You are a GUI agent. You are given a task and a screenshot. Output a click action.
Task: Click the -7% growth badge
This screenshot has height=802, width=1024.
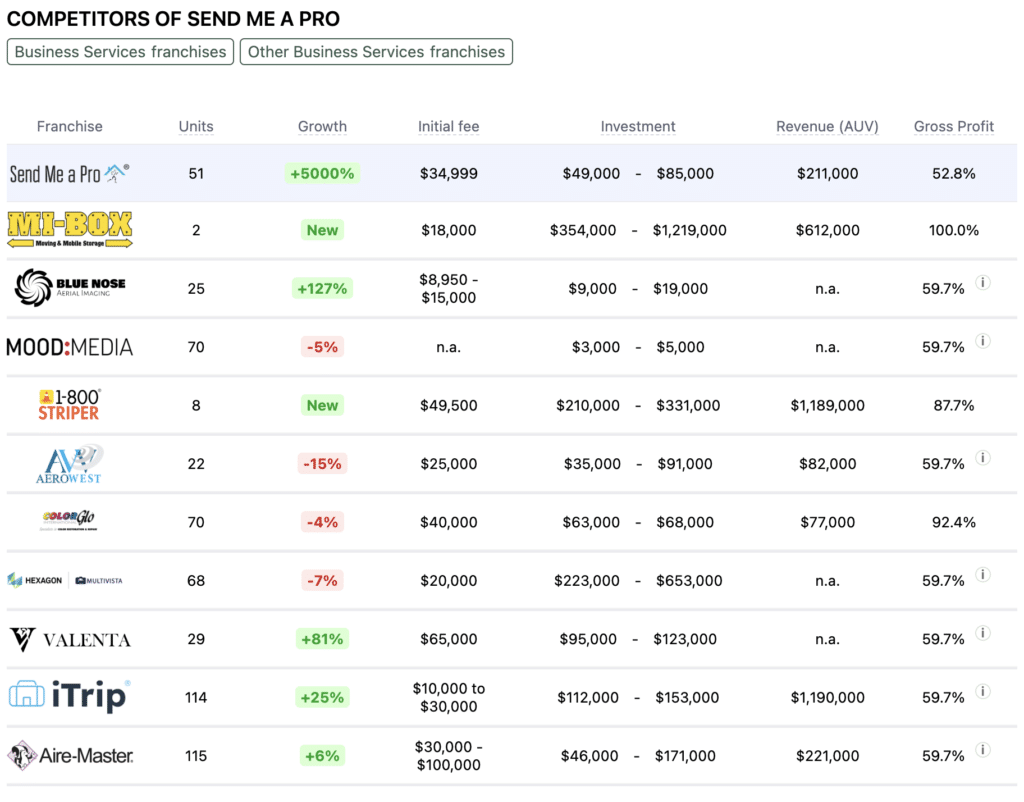(x=323, y=581)
